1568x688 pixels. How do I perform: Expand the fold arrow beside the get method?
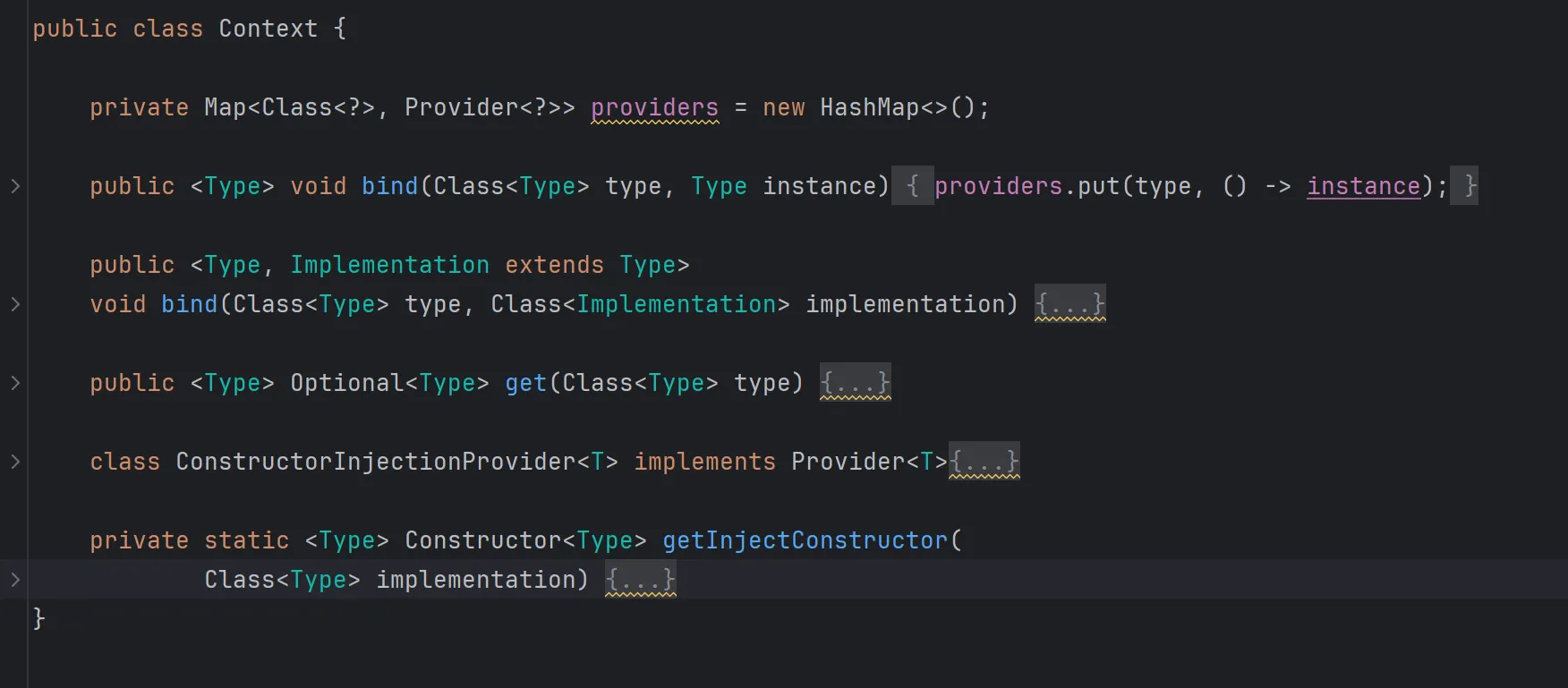pyautogui.click(x=15, y=383)
